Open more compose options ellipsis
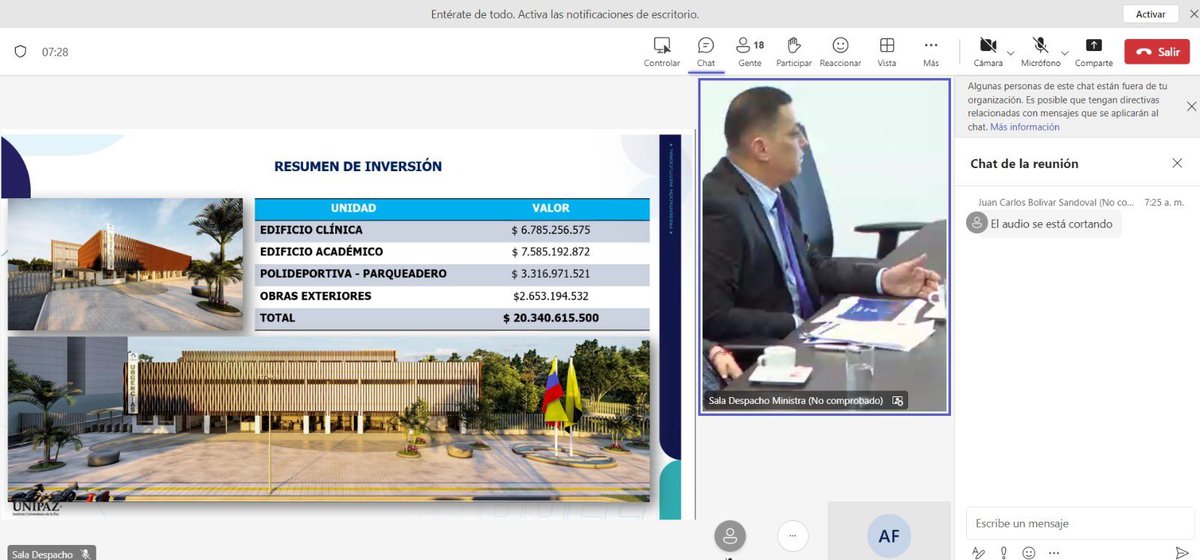The image size is (1200, 560). click(1054, 552)
